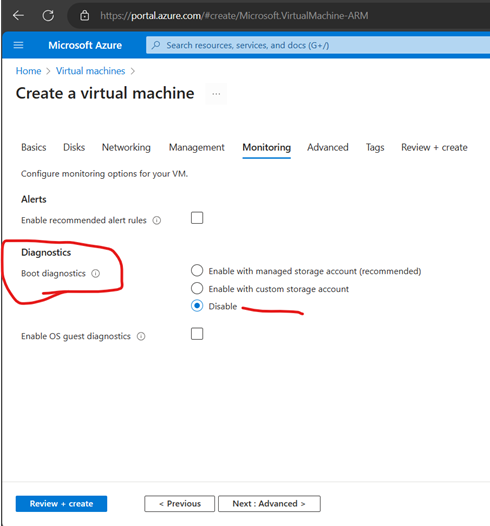Open the ellipsis menu next to page title
This screenshot has width=490, height=526.
(x=216, y=94)
